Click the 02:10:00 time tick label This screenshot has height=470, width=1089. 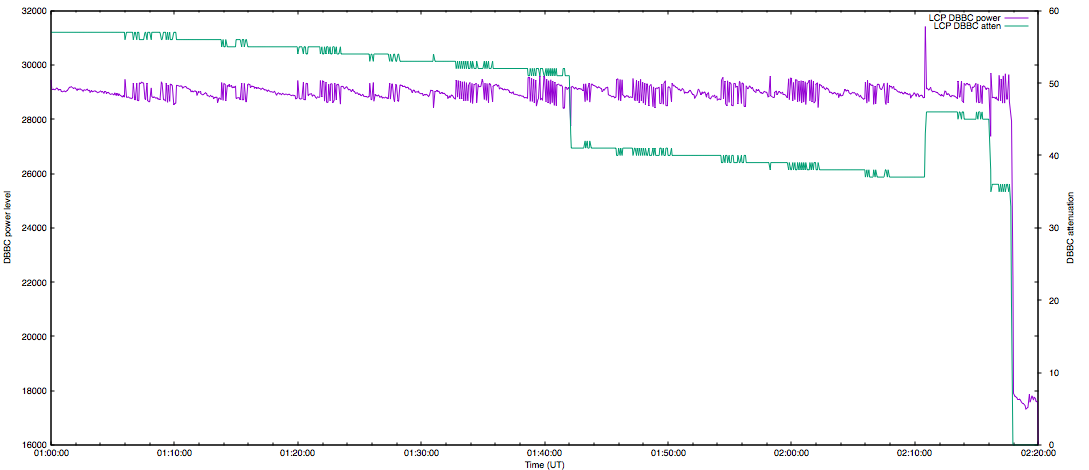(914, 454)
